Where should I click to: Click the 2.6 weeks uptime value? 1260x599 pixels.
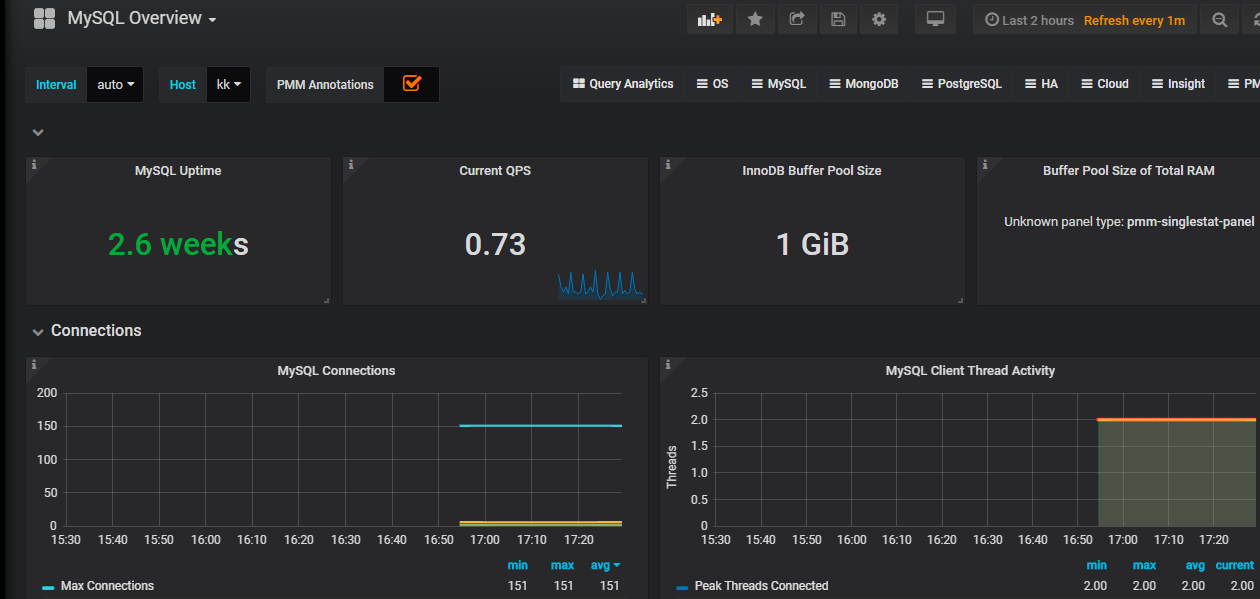pos(178,244)
